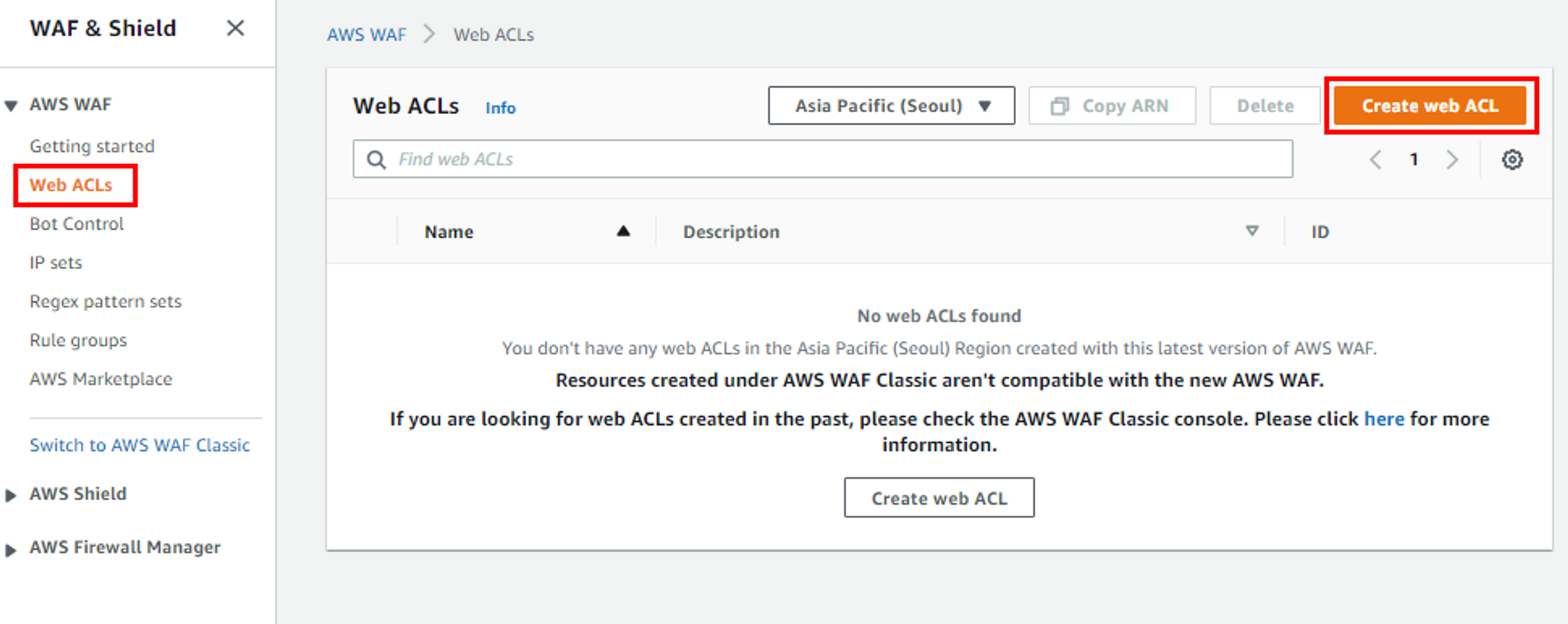The image size is (1568, 624).
Task: Go to previous page of web ACLs
Action: coord(1375,160)
